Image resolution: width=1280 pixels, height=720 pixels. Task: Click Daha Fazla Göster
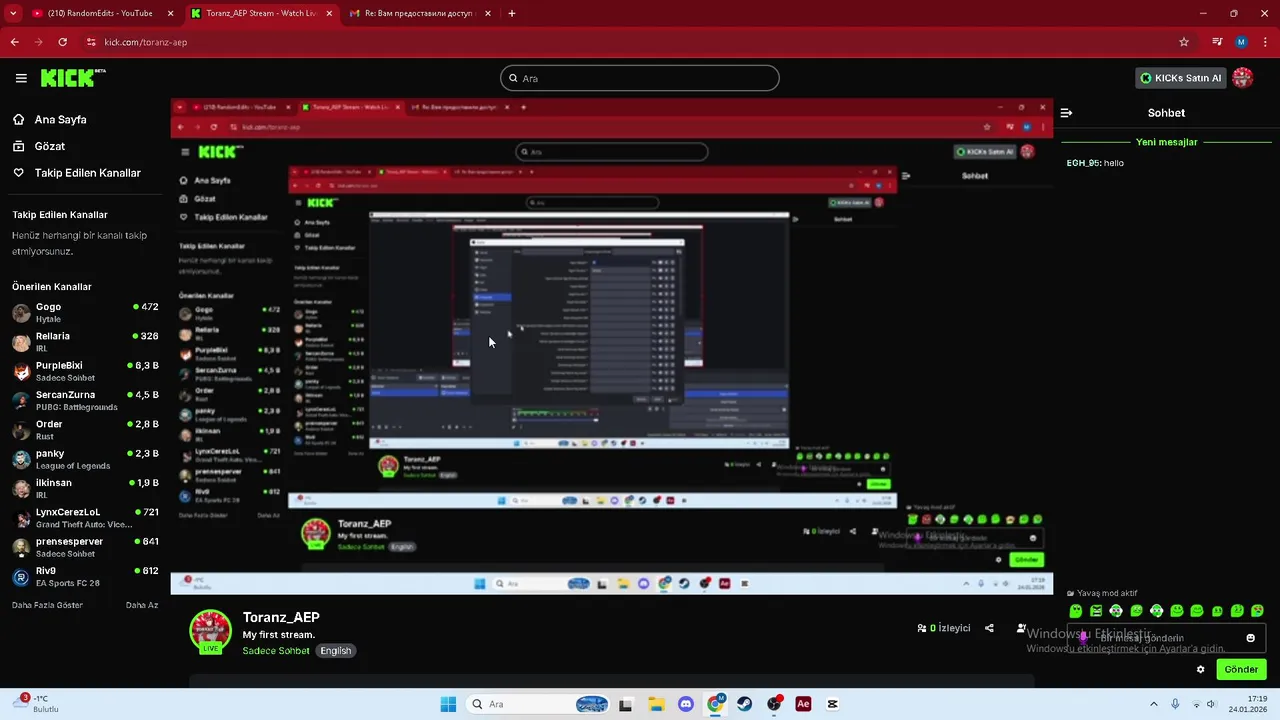pos(47,605)
